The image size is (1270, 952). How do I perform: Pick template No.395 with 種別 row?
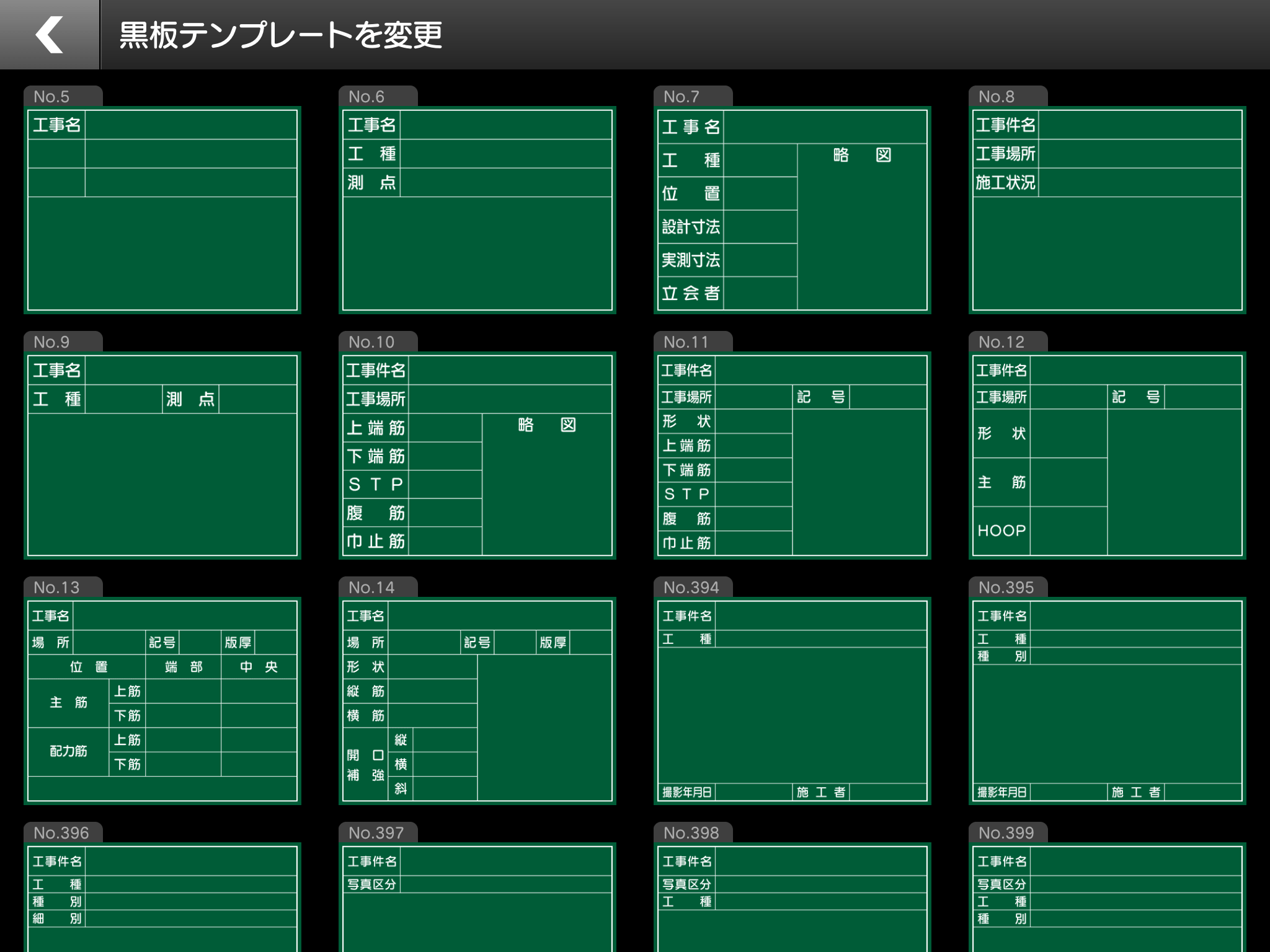1108,702
